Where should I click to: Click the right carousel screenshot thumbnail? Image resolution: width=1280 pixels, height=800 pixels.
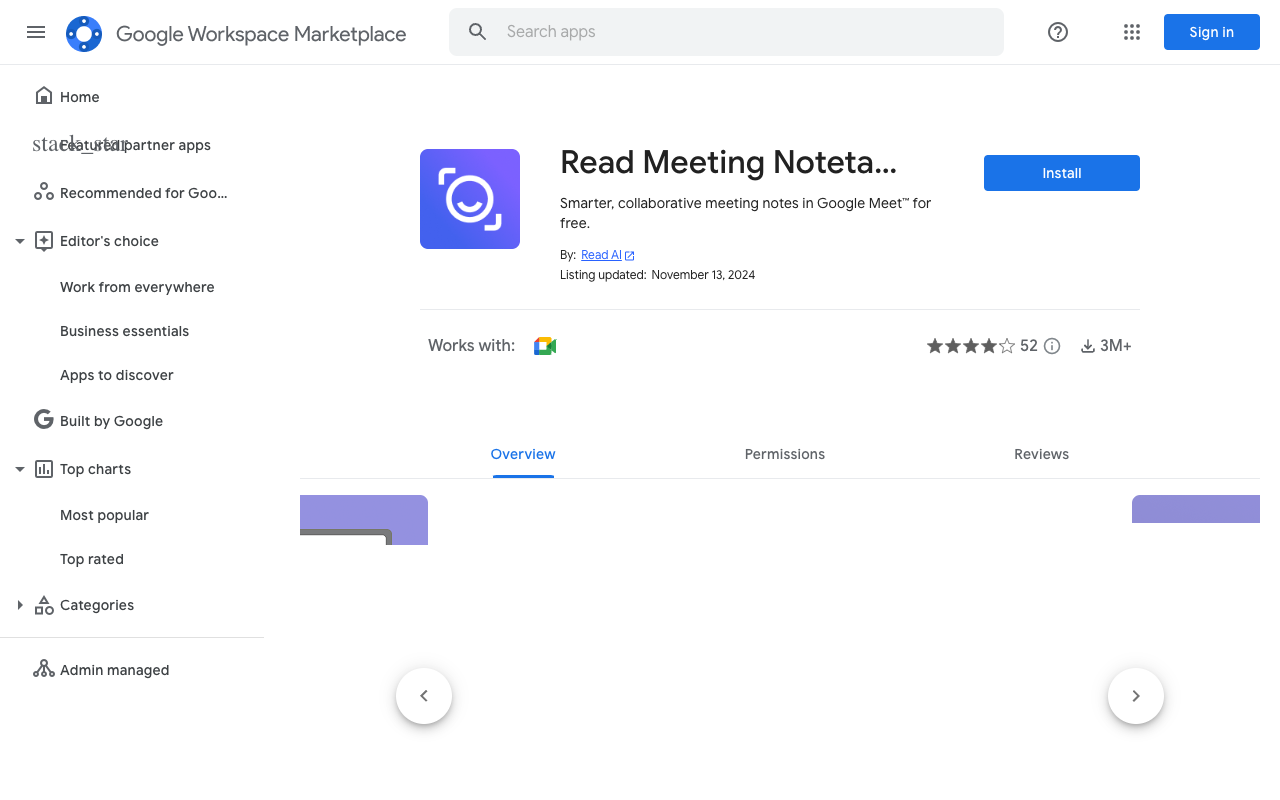coord(1196,509)
